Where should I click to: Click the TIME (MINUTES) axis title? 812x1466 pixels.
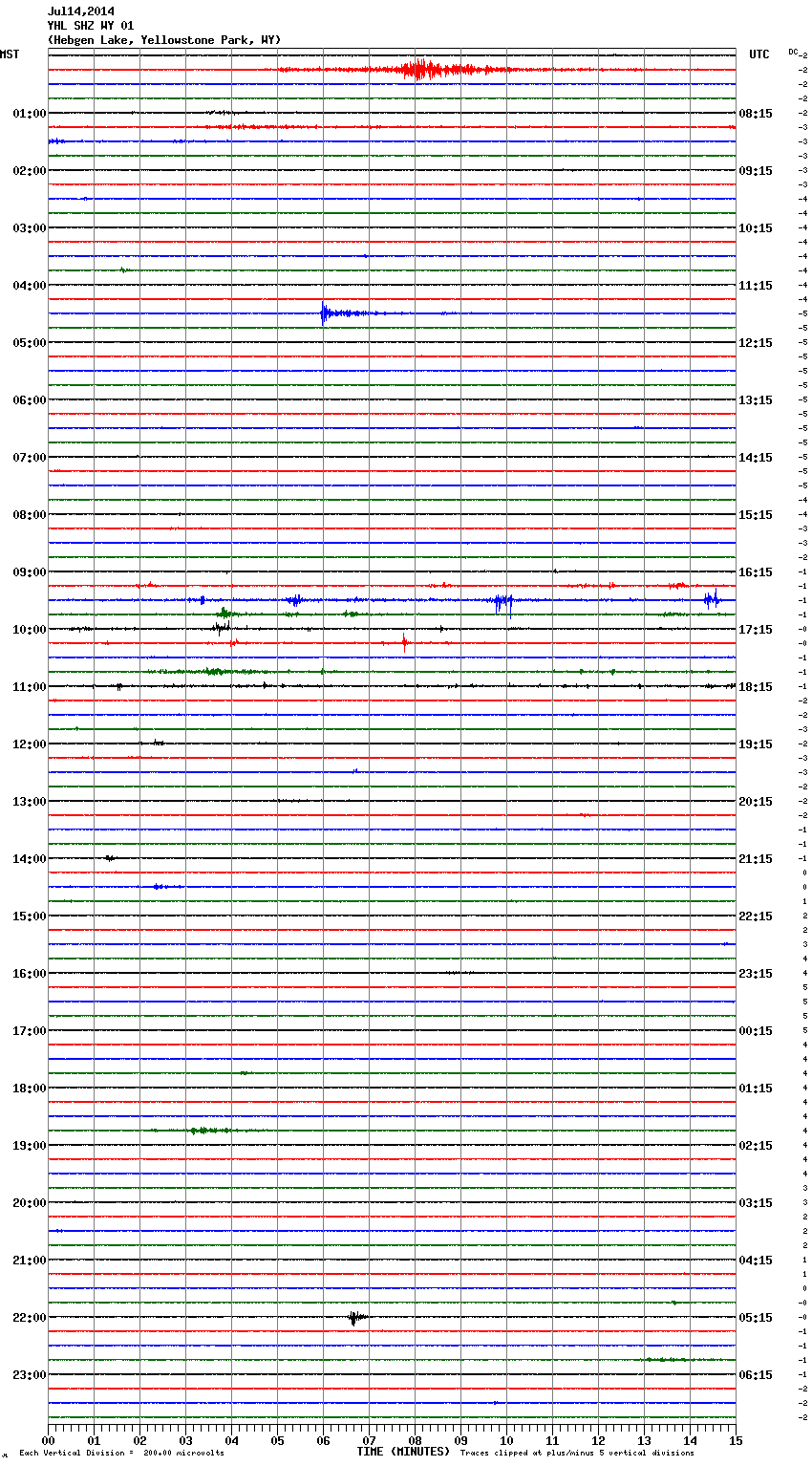click(403, 1452)
